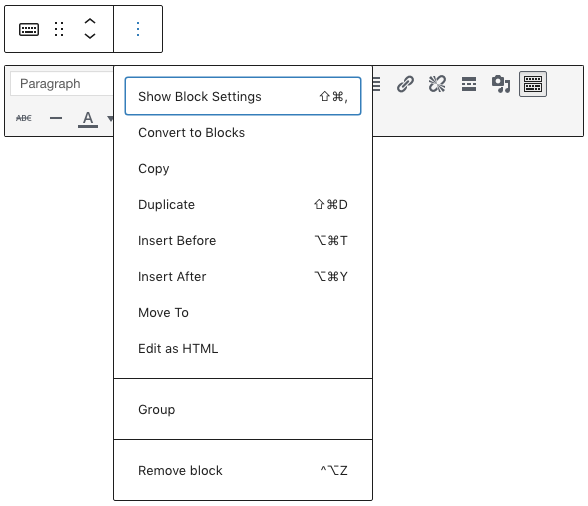Image resolution: width=588 pixels, height=506 pixels.
Task: Toggle the toolbar toggle keyboard icon
Action: pos(533,84)
